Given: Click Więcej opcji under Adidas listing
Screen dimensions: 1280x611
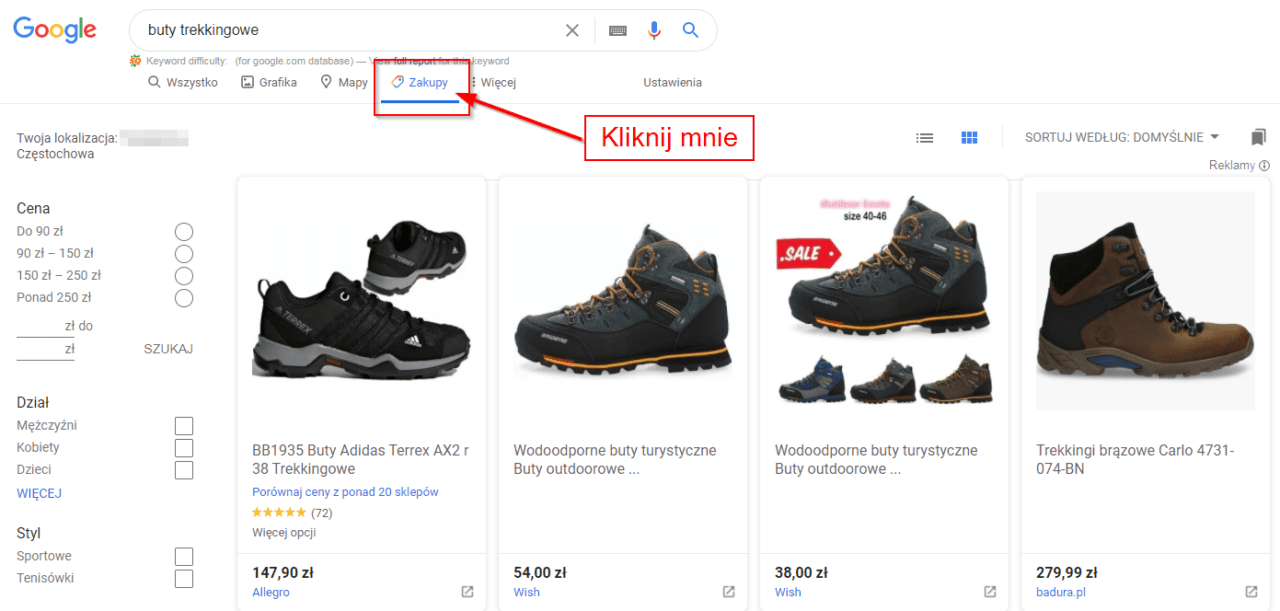Looking at the screenshot, I should pyautogui.click(x=284, y=533).
